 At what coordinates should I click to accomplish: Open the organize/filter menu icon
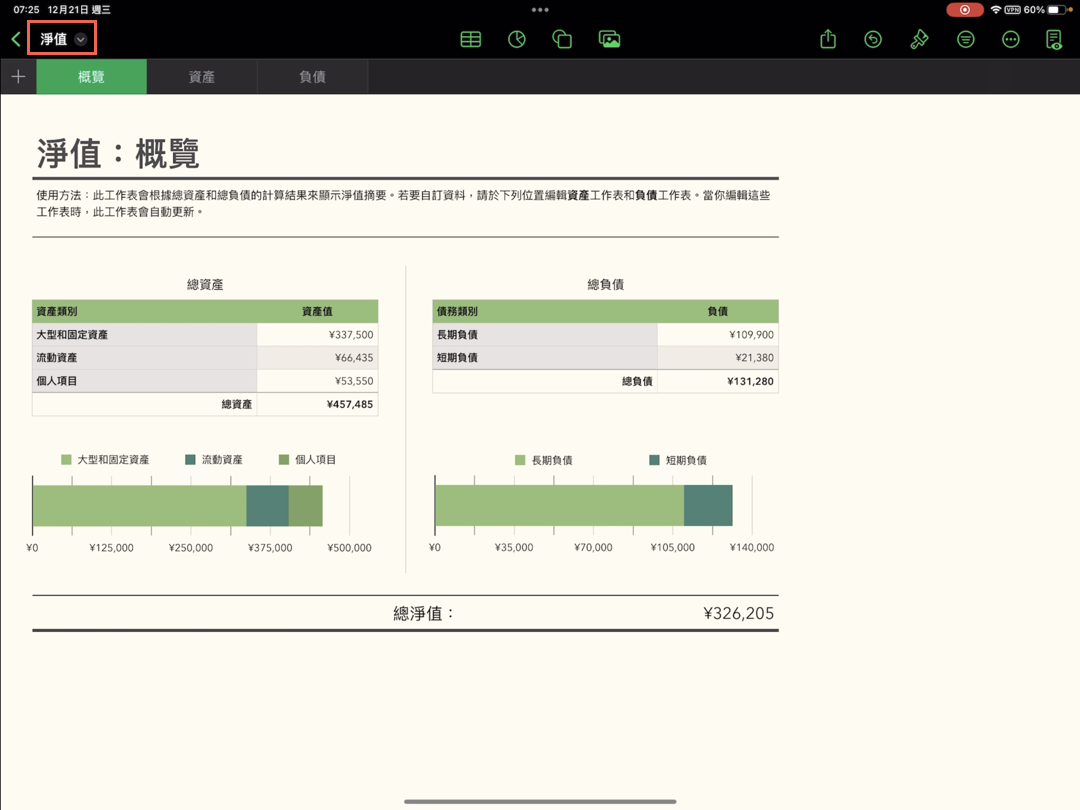[966, 39]
